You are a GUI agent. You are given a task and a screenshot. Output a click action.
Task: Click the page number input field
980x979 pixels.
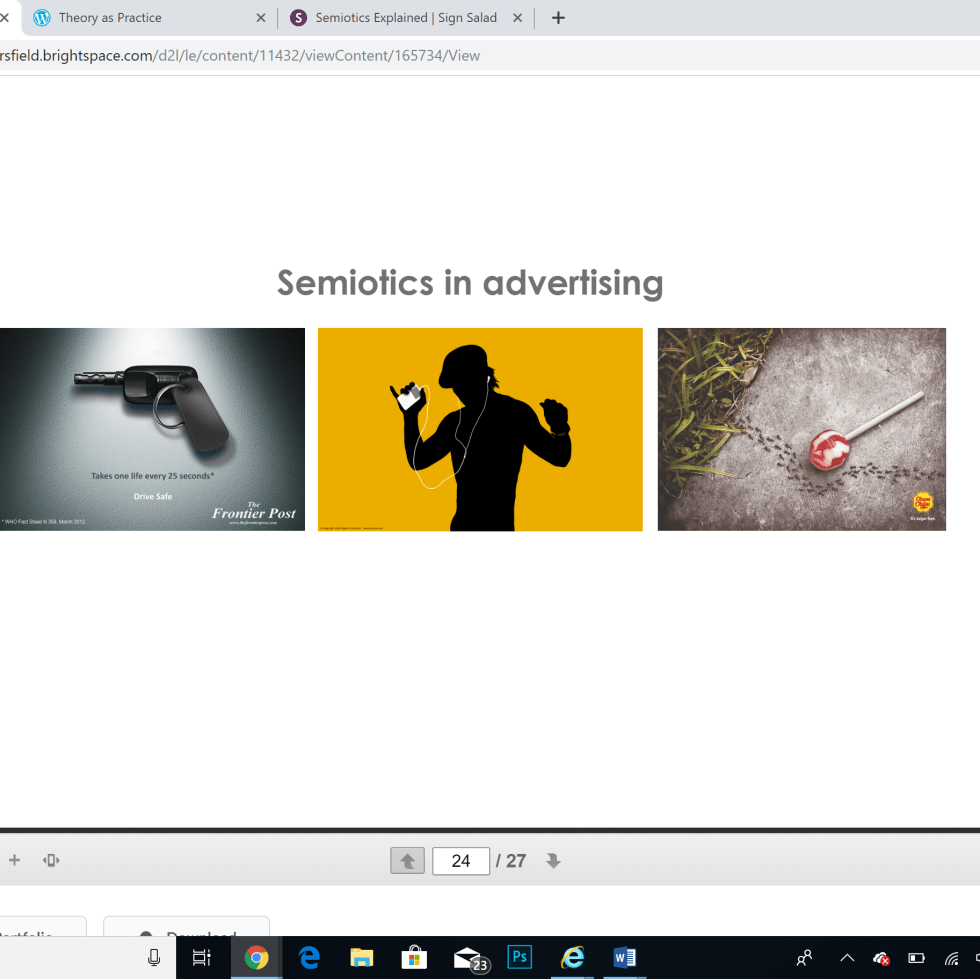460,861
